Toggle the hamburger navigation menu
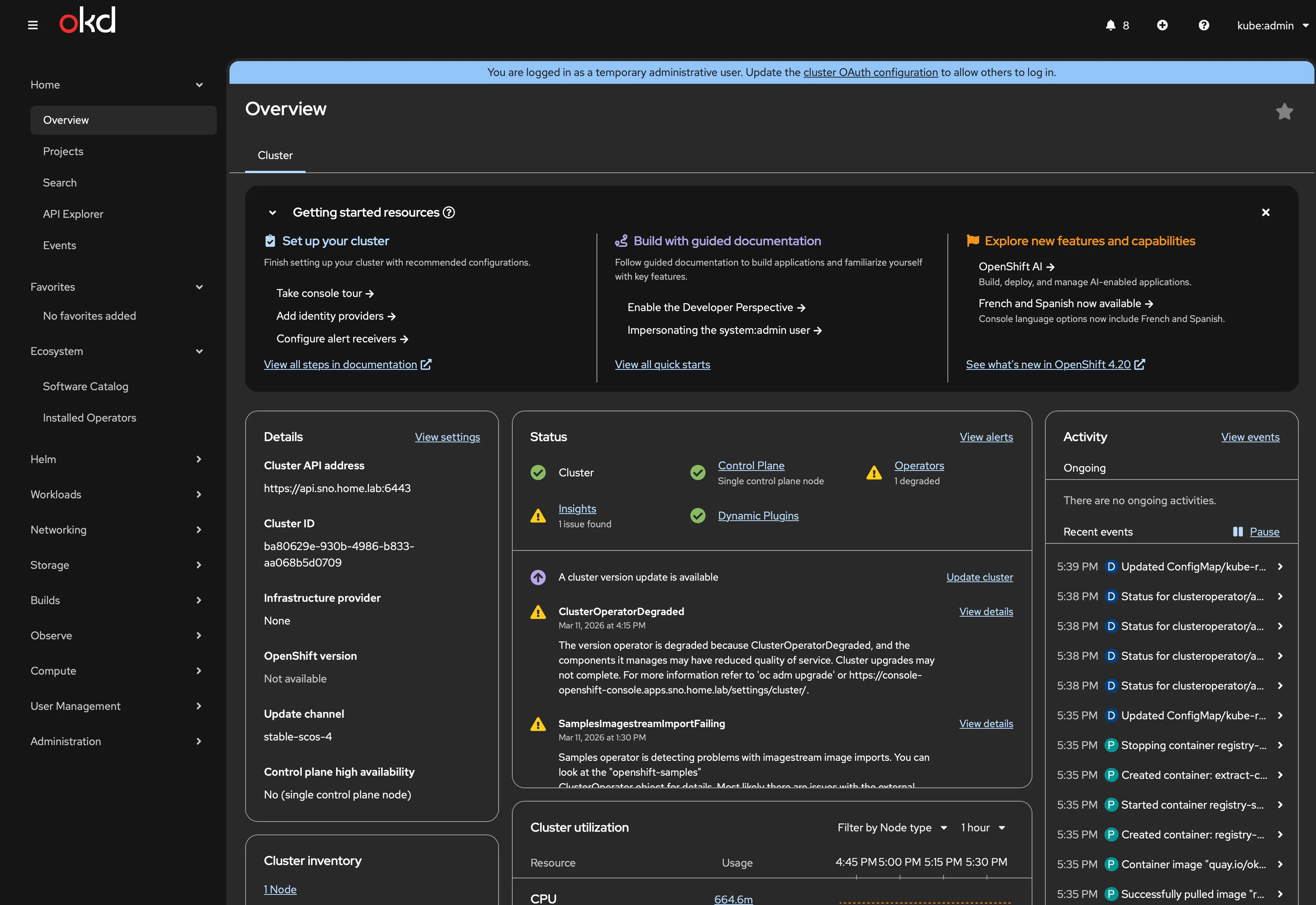This screenshot has height=905, width=1316. pos(33,25)
